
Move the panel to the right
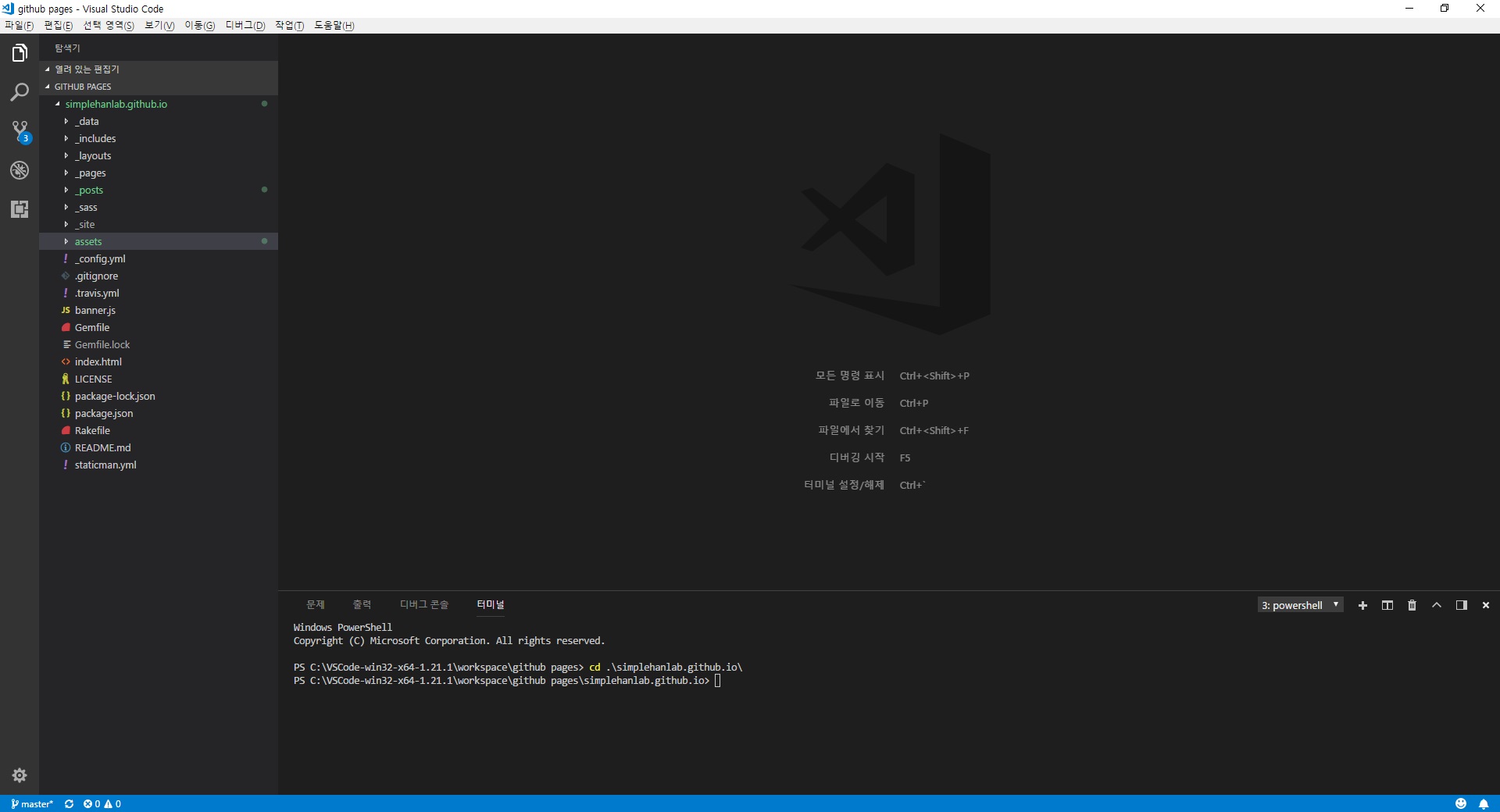pyautogui.click(x=1462, y=605)
